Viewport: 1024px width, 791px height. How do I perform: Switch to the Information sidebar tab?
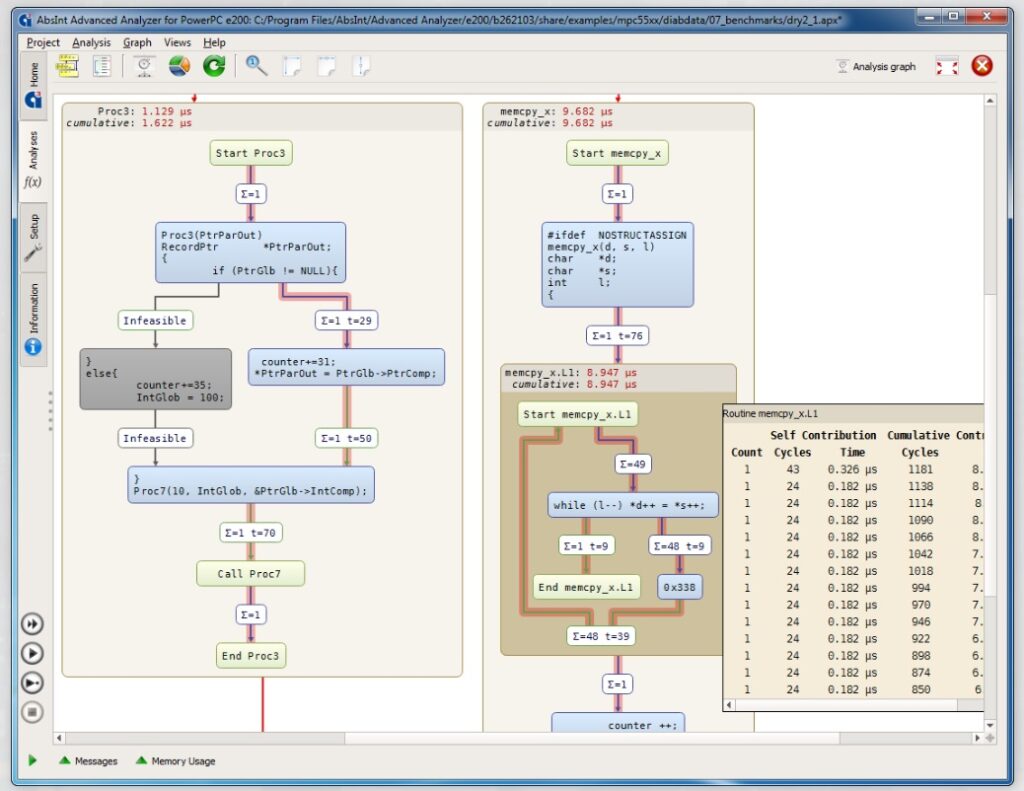(33, 318)
